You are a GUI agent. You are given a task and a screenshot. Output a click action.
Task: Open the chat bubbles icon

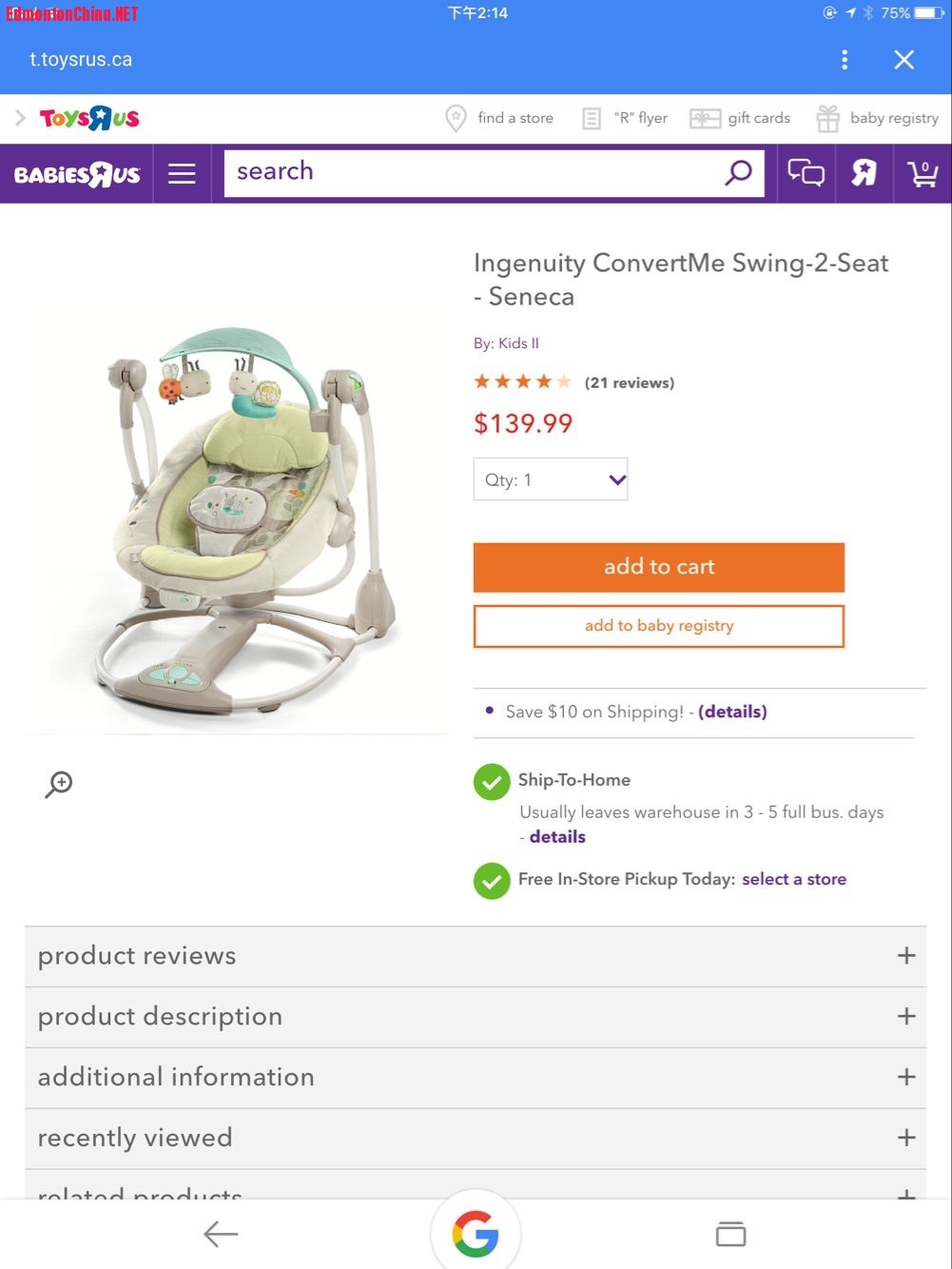point(806,172)
